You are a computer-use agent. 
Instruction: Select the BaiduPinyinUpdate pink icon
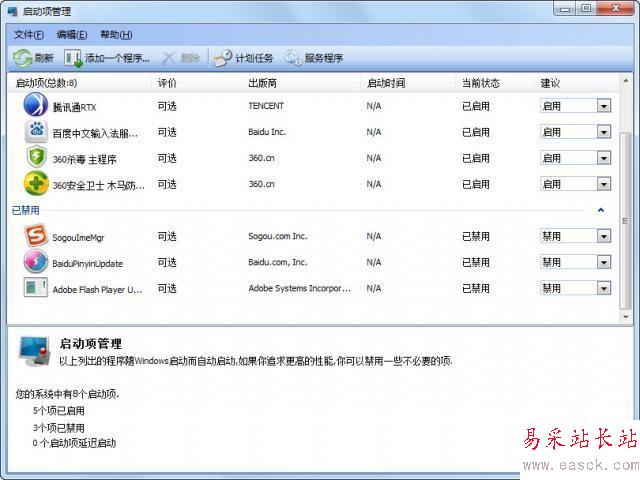pos(36,262)
